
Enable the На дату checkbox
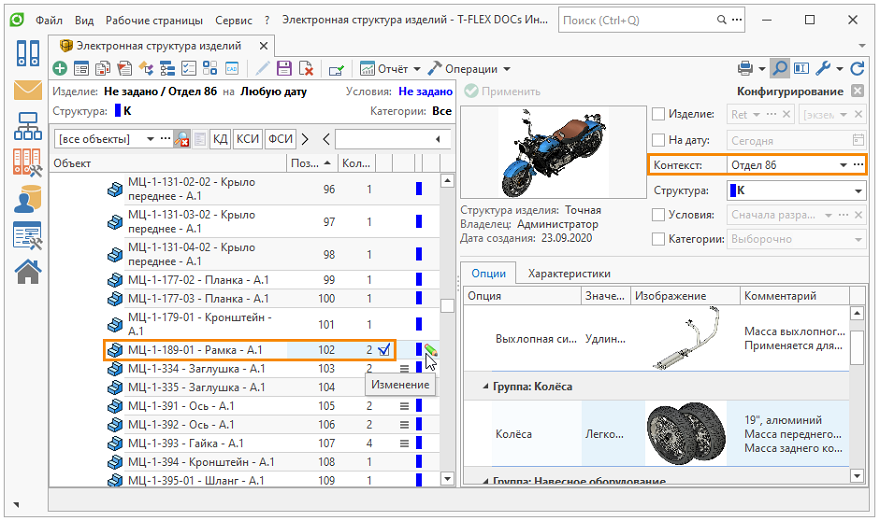(x=658, y=140)
